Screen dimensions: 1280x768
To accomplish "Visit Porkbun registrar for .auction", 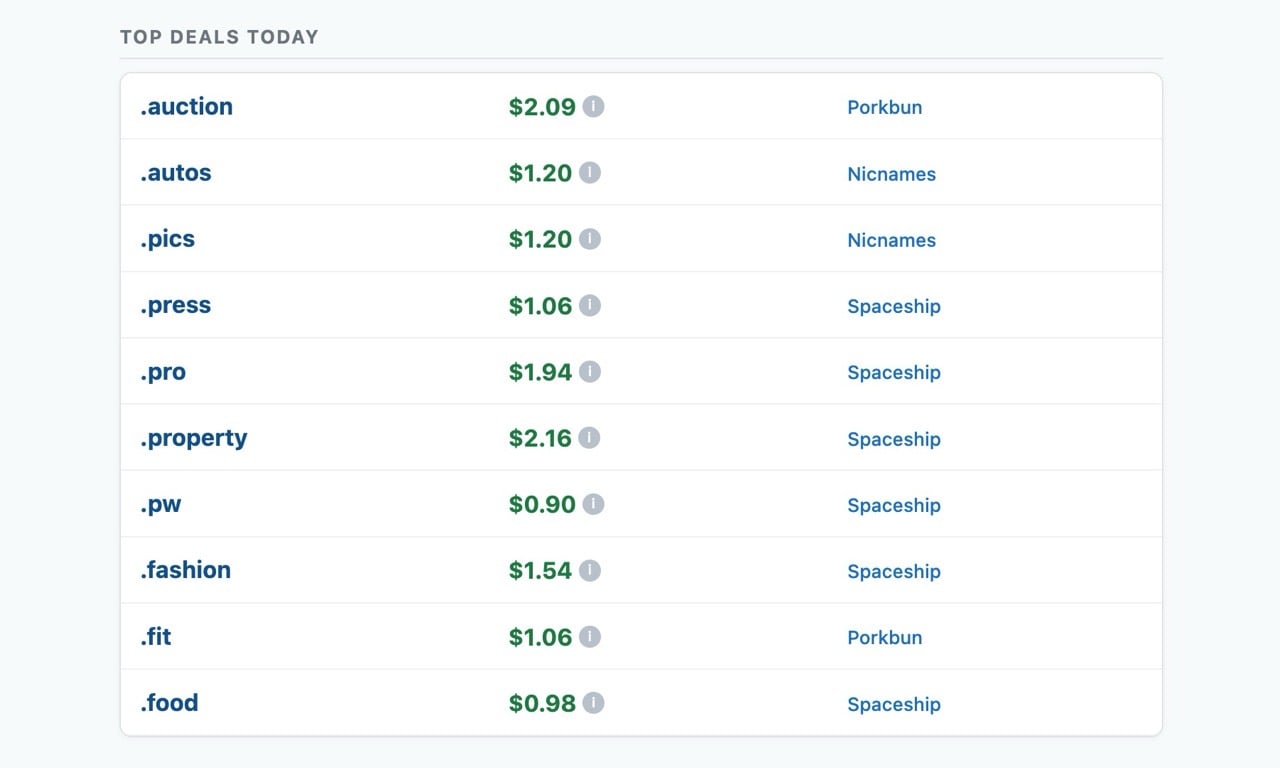I will tap(885, 107).
